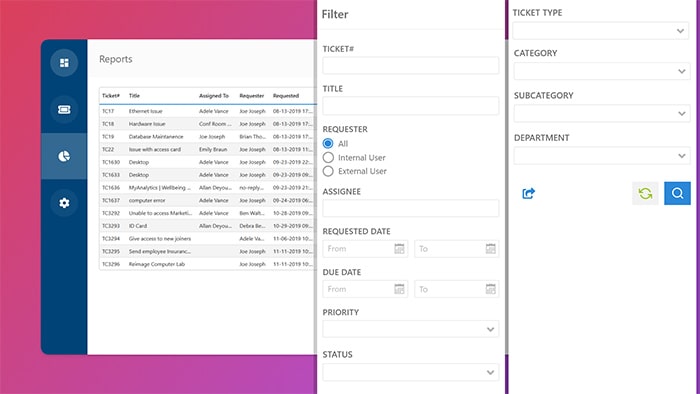Expand the Status dropdown
The image size is (700, 394).
411,372
